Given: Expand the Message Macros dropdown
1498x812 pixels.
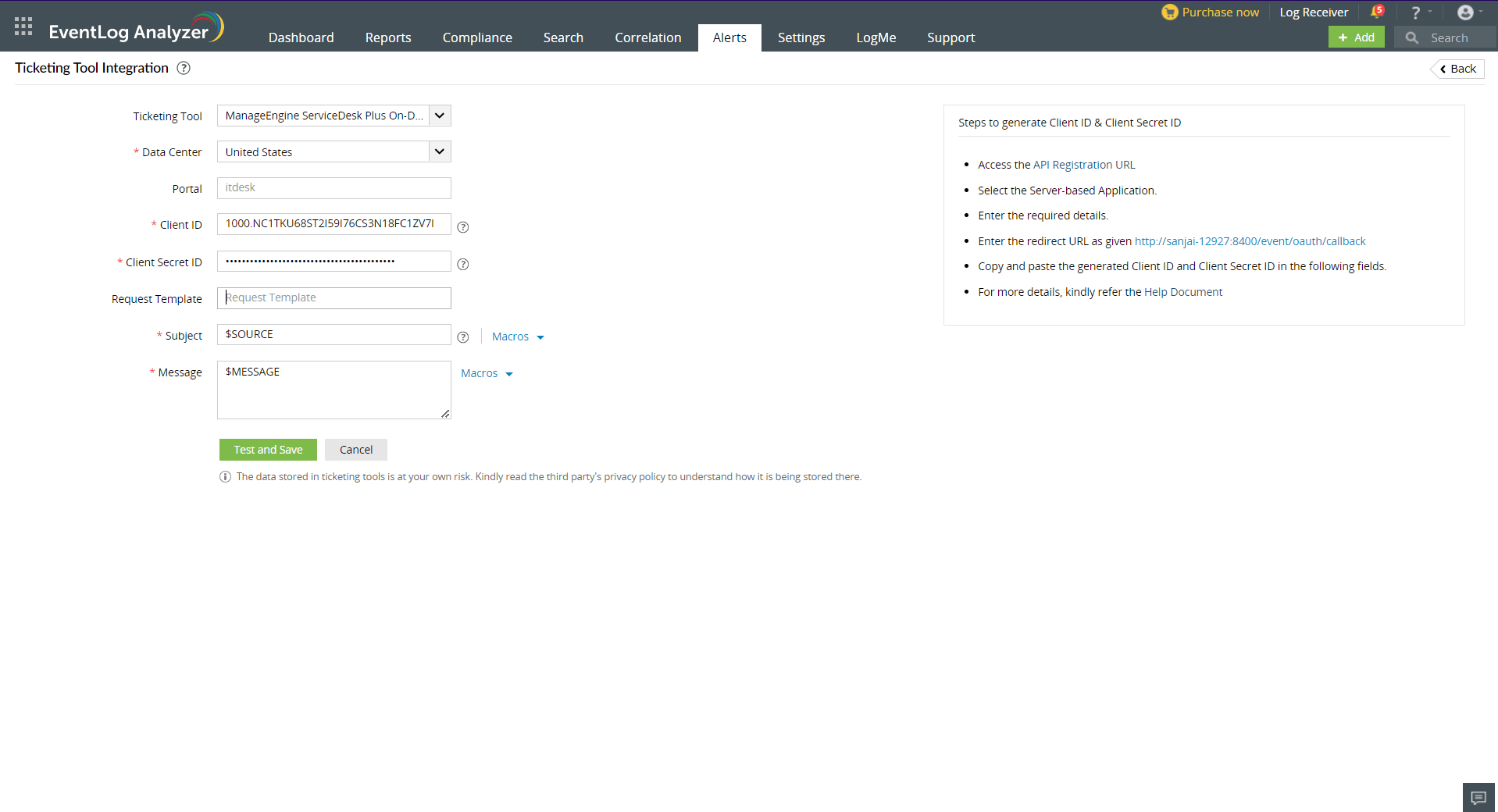Looking at the screenshot, I should tap(487, 373).
